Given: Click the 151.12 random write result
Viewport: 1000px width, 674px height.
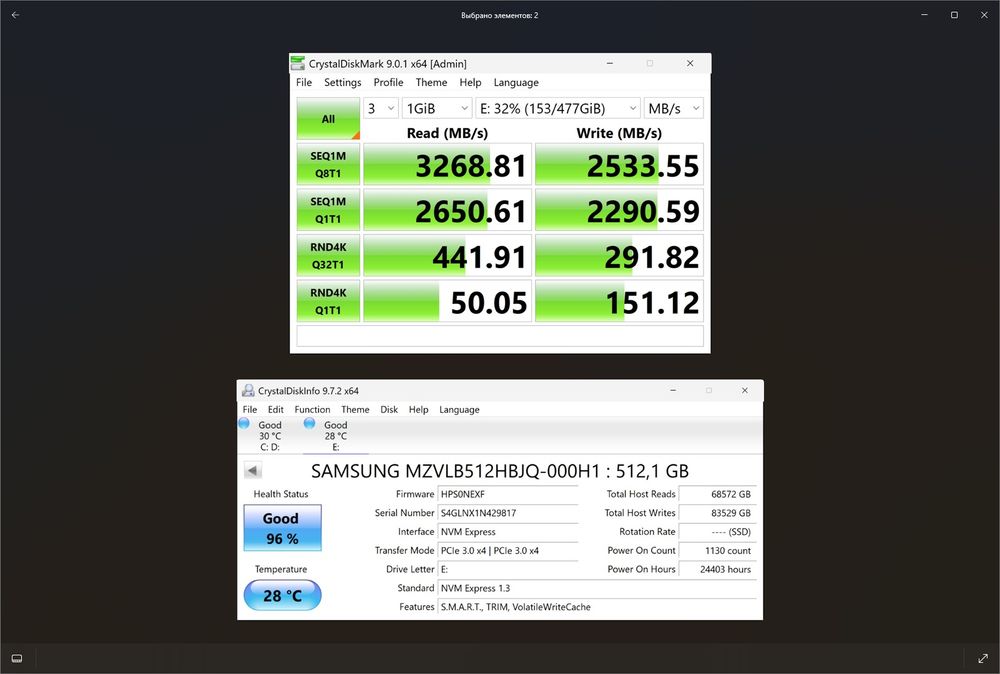Looking at the screenshot, I should (619, 301).
